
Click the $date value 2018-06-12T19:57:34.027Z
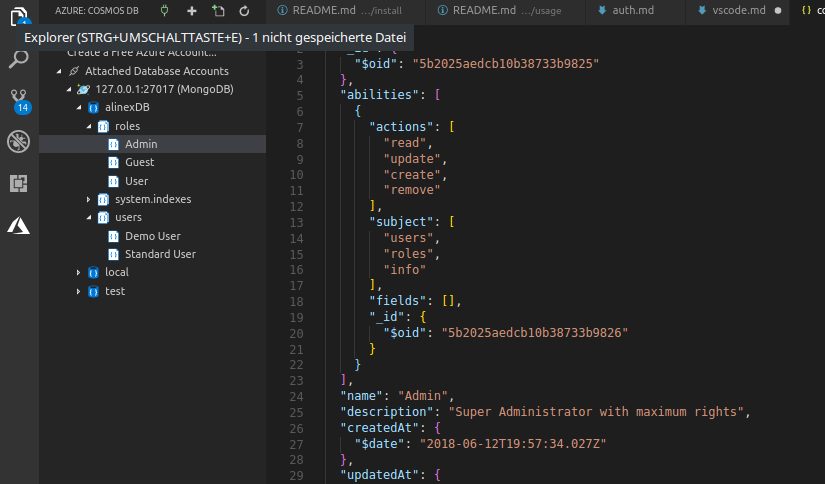point(513,444)
